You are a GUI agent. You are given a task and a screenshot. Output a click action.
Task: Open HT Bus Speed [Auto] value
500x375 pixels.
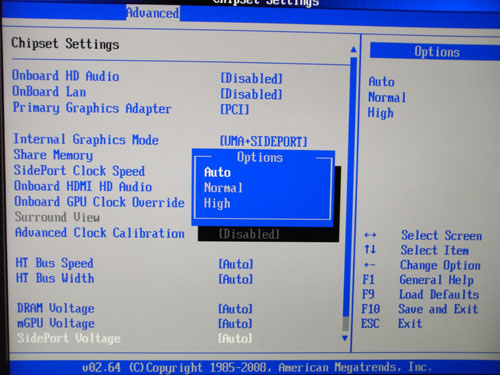coord(236,264)
